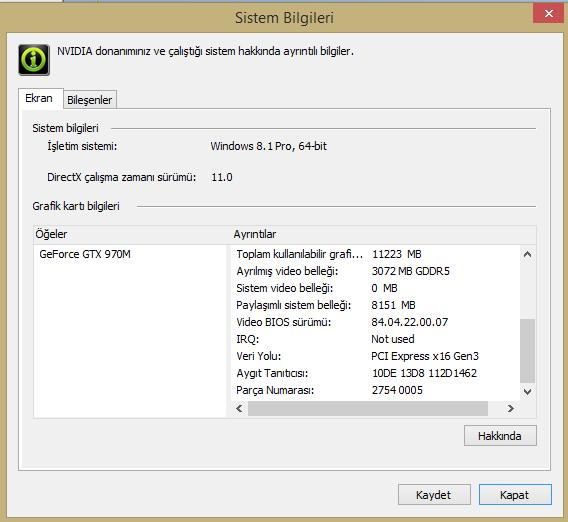Click the İşletim sistemi label
Image resolution: width=568 pixels, height=522 pixels.
tap(82, 146)
